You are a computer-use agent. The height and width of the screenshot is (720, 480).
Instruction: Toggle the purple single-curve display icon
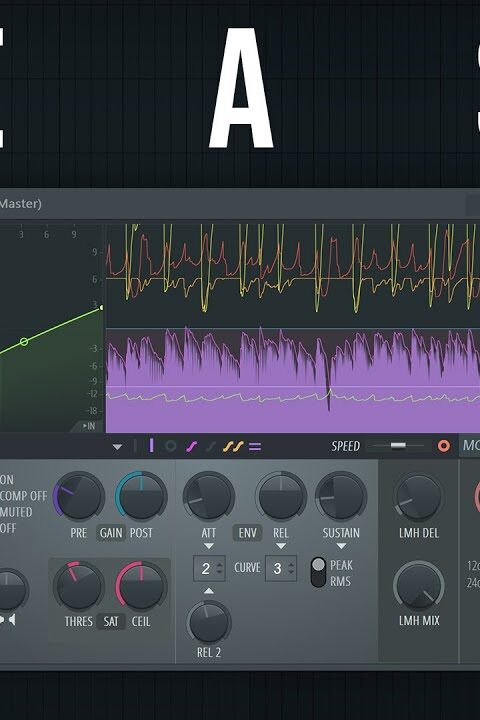pyautogui.click(x=192, y=446)
